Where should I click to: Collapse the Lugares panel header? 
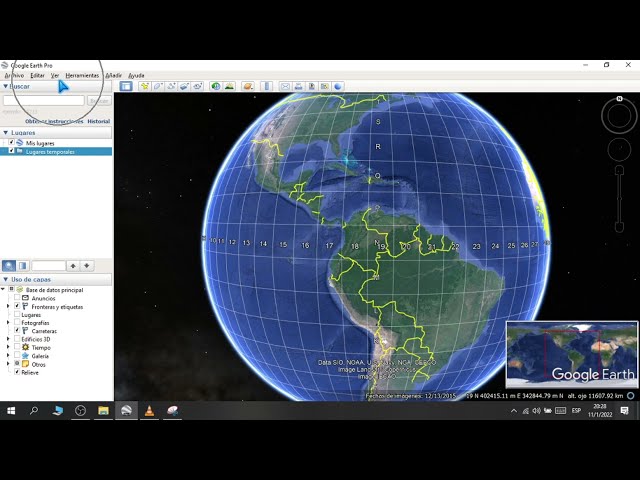[x=6, y=133]
